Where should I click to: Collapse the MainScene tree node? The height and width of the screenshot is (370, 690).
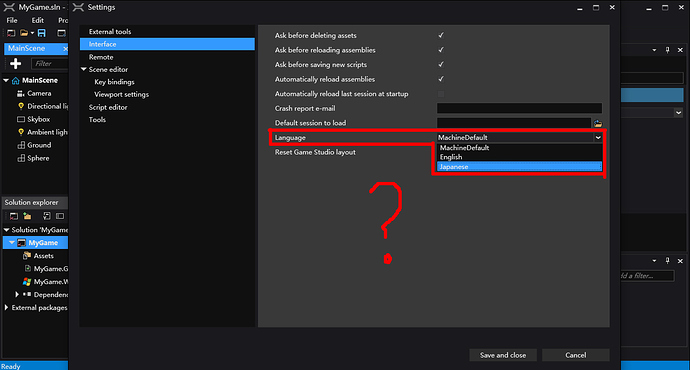6,81
